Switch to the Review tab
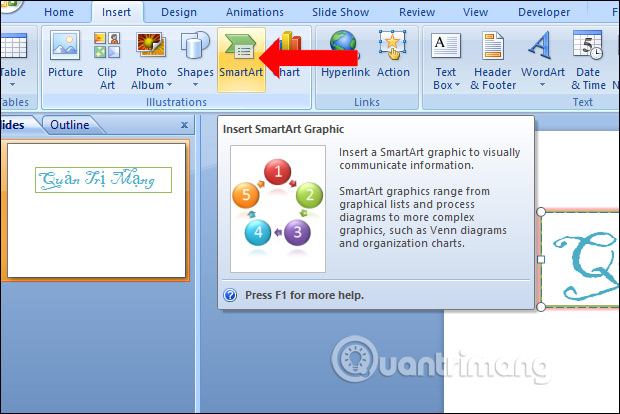 [417, 12]
